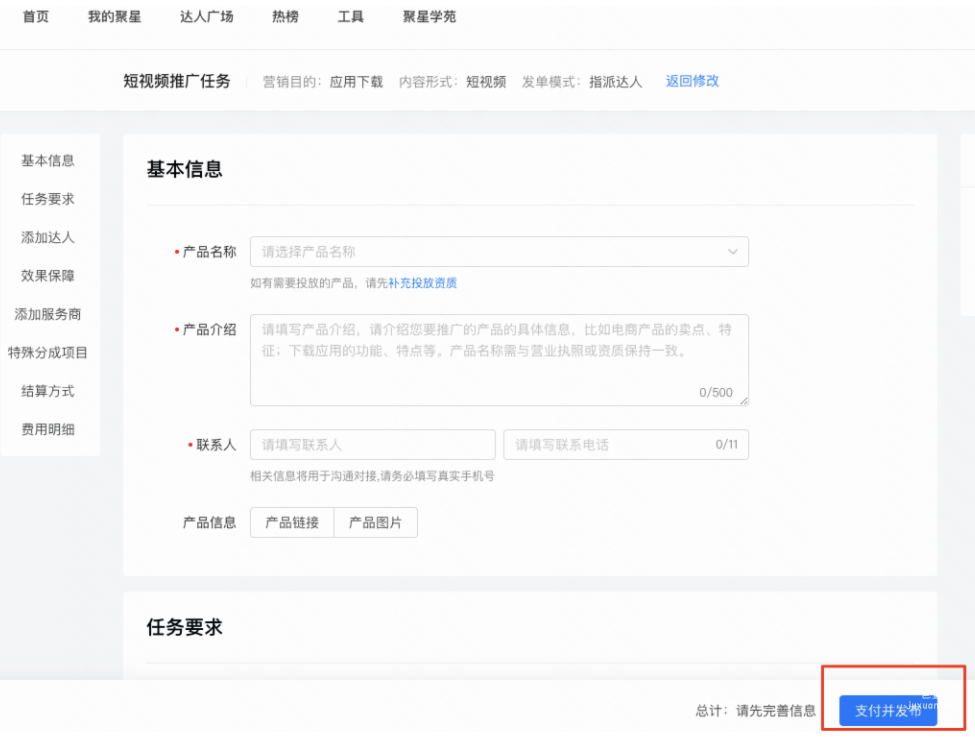Screen dimensions: 975x737
Task: Open the 产品名称 selection dropdown
Action: (x=499, y=251)
